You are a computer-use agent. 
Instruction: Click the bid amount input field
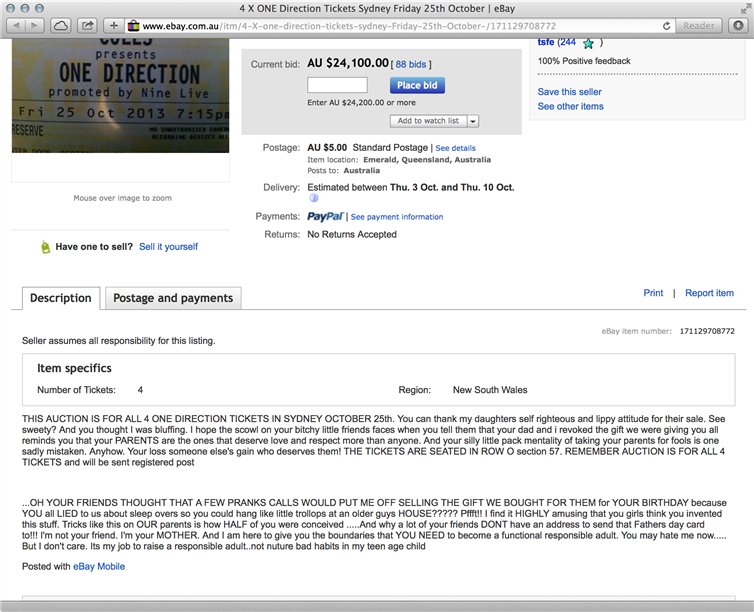[x=337, y=86]
